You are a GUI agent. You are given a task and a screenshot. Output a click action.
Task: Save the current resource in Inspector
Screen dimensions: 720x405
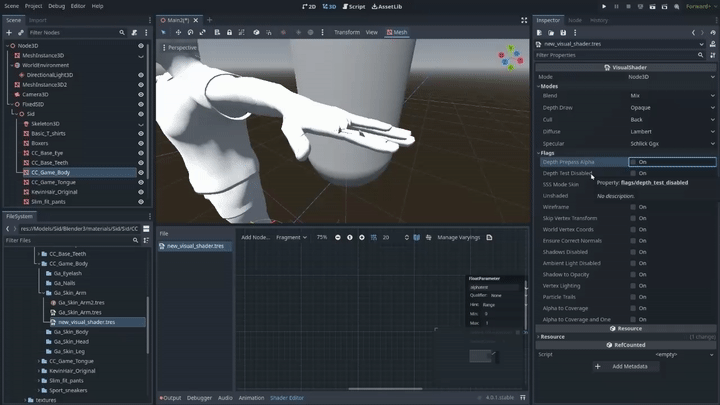point(563,33)
